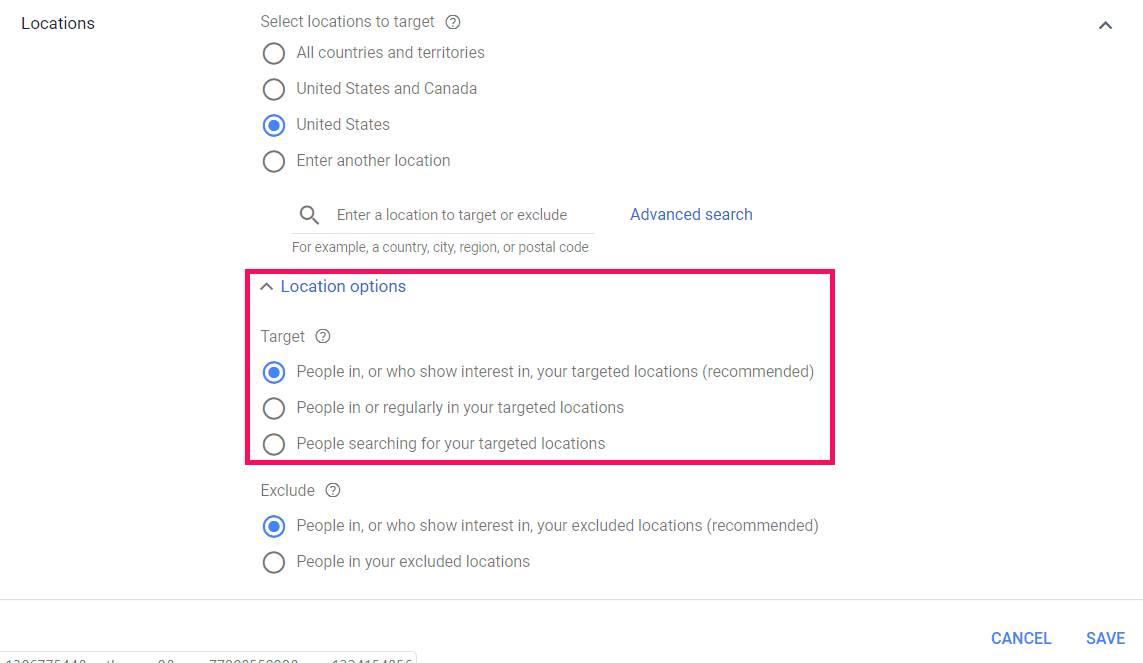Choose People in your excluded locations

pos(273,562)
